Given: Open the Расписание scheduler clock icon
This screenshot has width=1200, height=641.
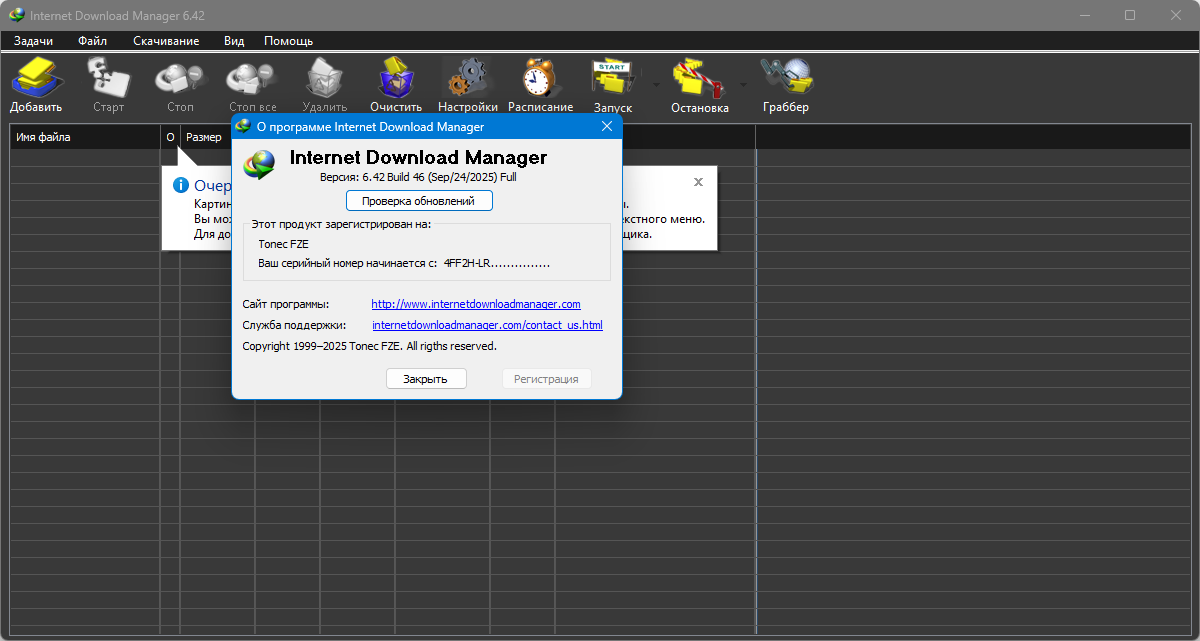Looking at the screenshot, I should 540,78.
